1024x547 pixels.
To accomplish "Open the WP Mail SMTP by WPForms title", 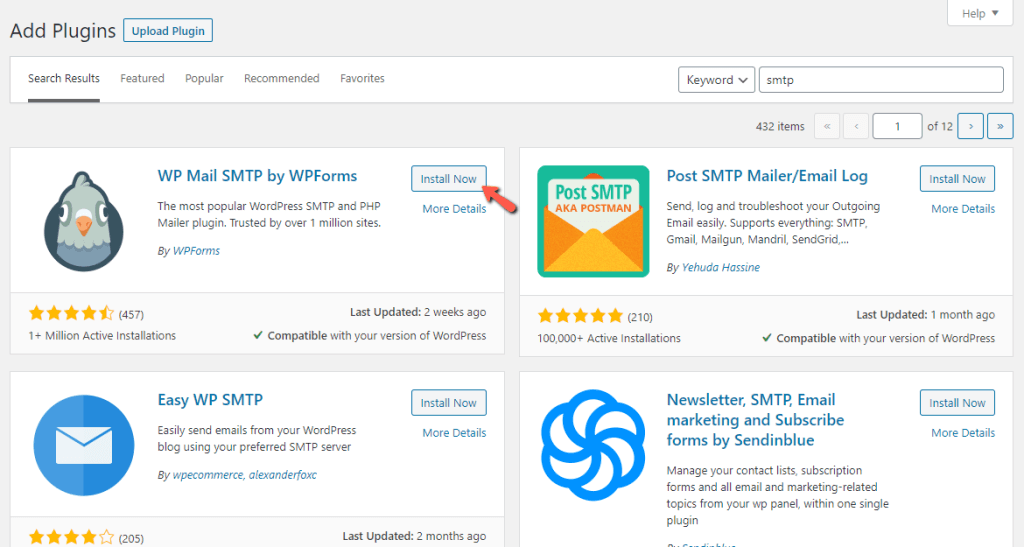I will (257, 176).
